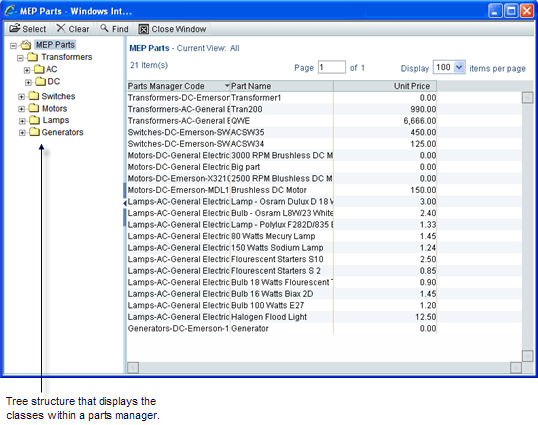The width and height of the screenshot is (538, 425).
Task: Click the Select toolbar button
Action: coord(27,29)
